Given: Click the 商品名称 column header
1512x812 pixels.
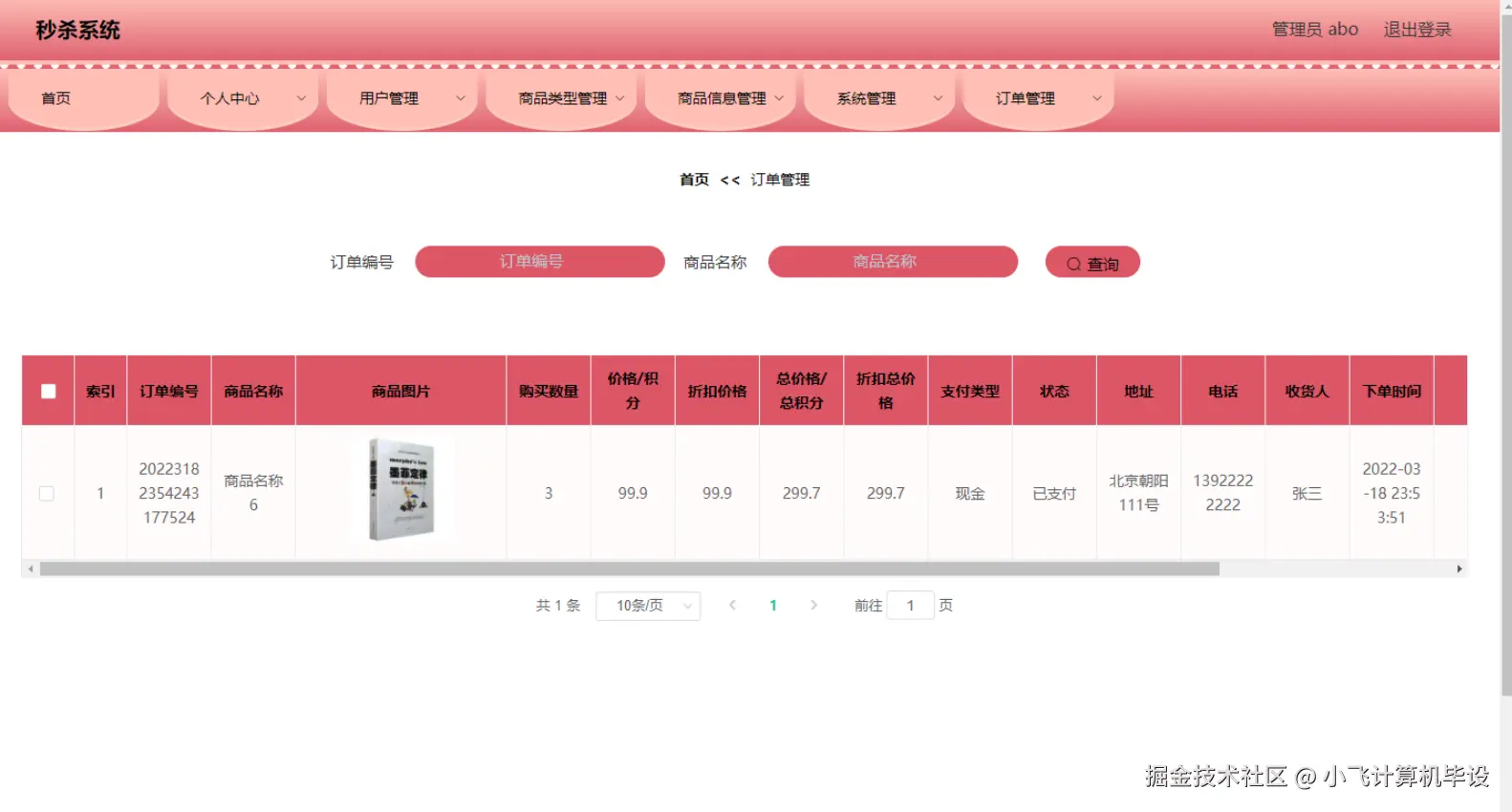Looking at the screenshot, I should click(x=253, y=391).
